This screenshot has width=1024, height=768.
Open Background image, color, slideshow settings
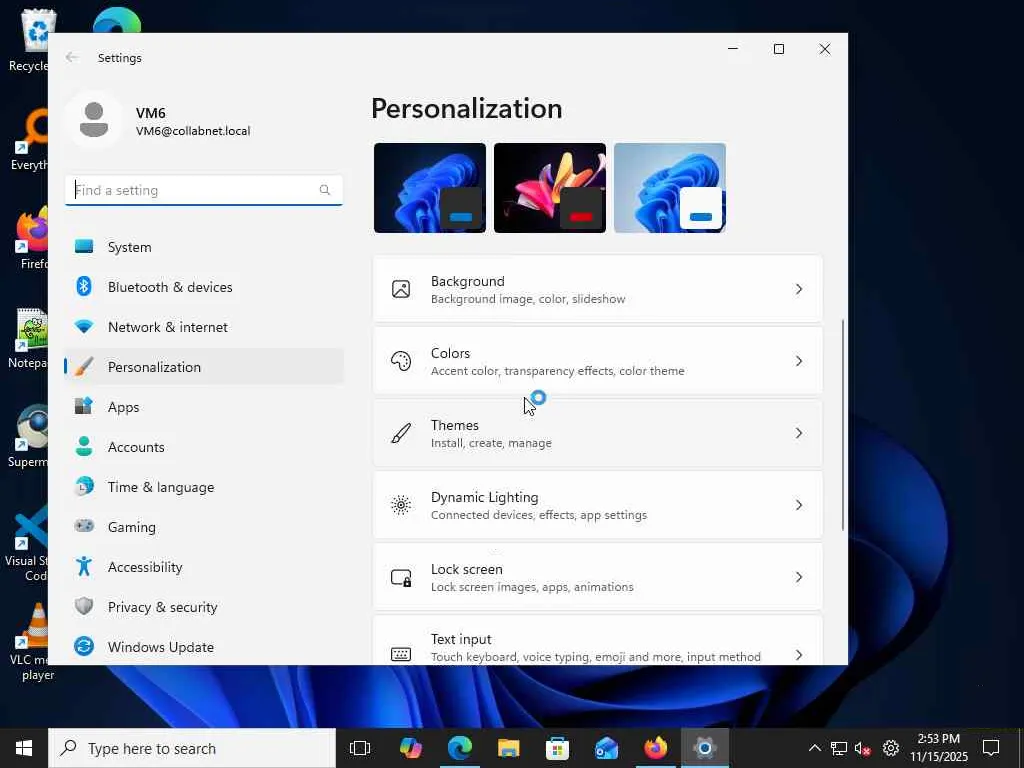tap(598, 289)
